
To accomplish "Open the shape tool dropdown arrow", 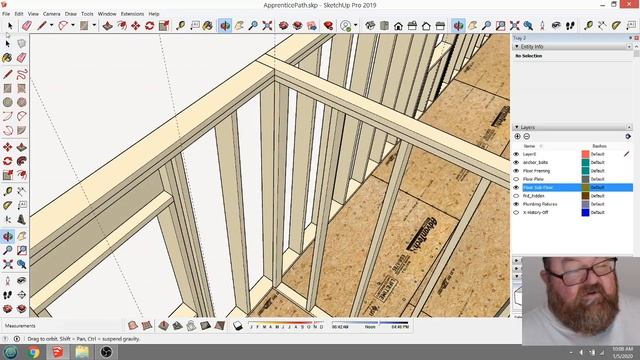I will (x=94, y=26).
